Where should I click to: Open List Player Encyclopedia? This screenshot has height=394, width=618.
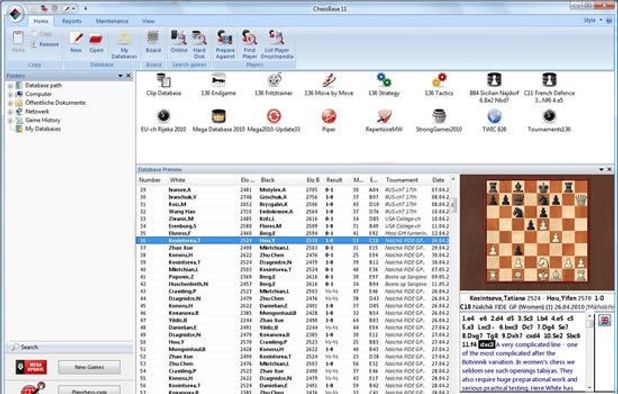point(277,45)
